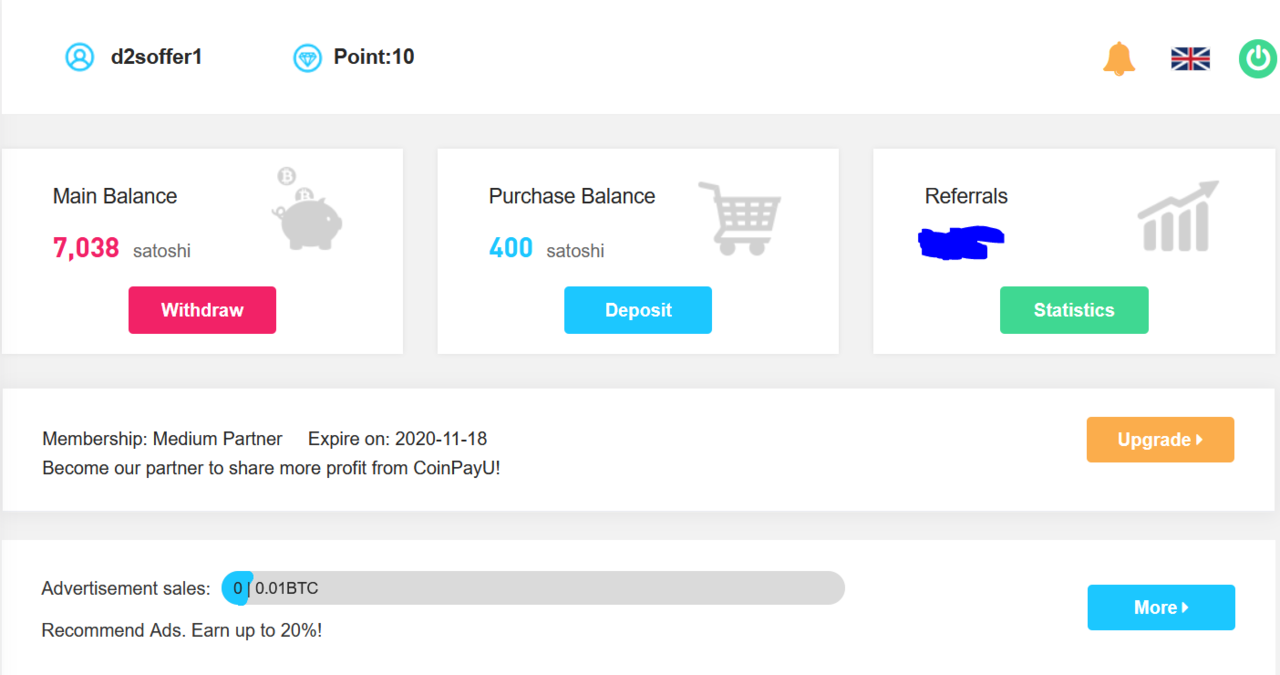Click the piggy bank icon
Screen dimensions: 1280x675
pos(306,209)
